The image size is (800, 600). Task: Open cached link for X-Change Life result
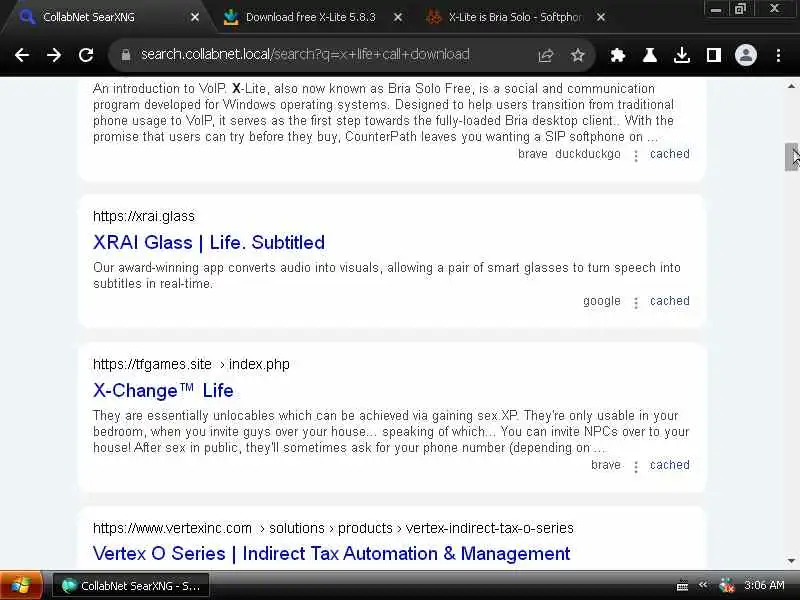click(669, 465)
